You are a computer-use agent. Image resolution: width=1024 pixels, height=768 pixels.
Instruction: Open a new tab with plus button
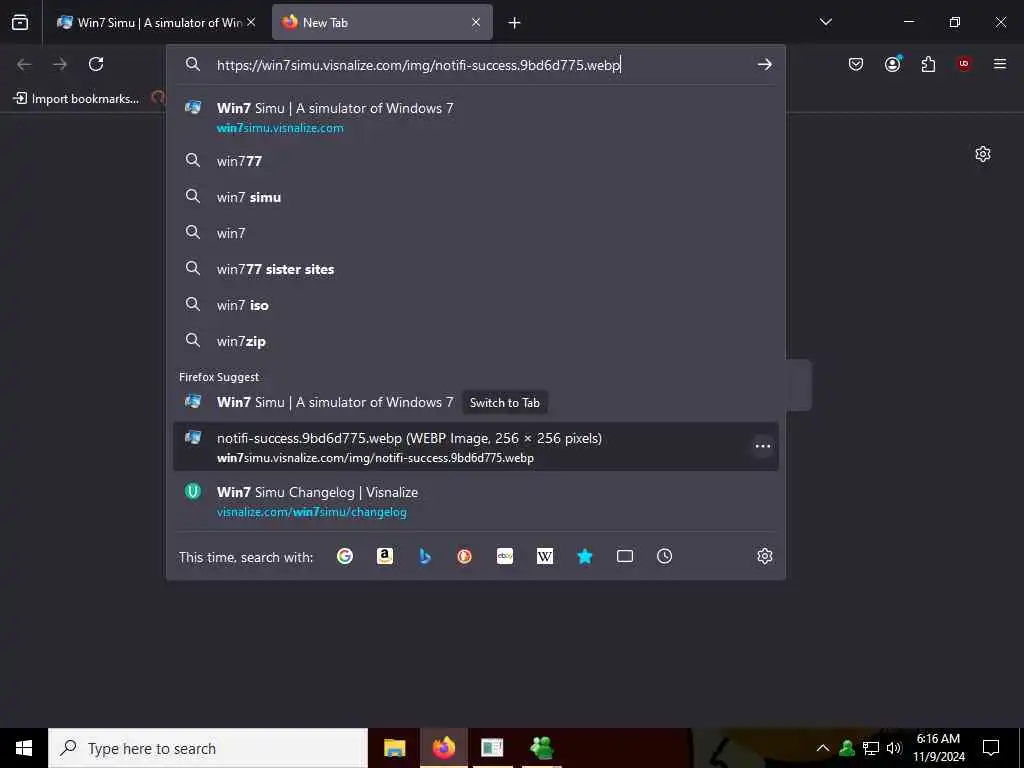pos(515,23)
